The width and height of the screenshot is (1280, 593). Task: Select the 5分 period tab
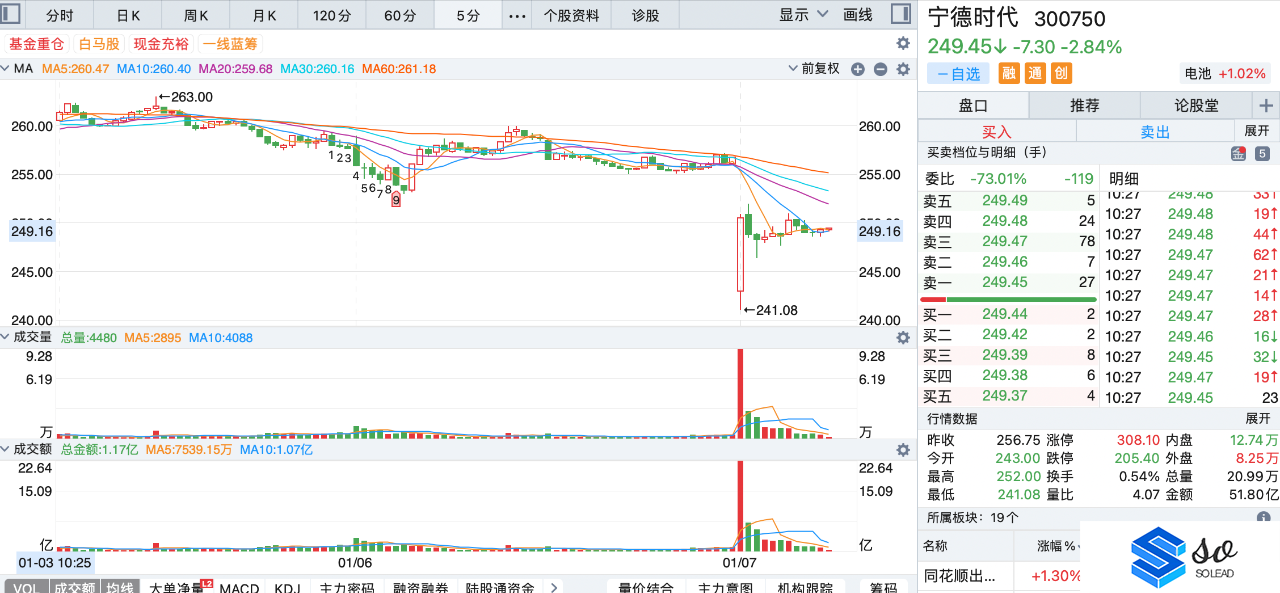468,15
